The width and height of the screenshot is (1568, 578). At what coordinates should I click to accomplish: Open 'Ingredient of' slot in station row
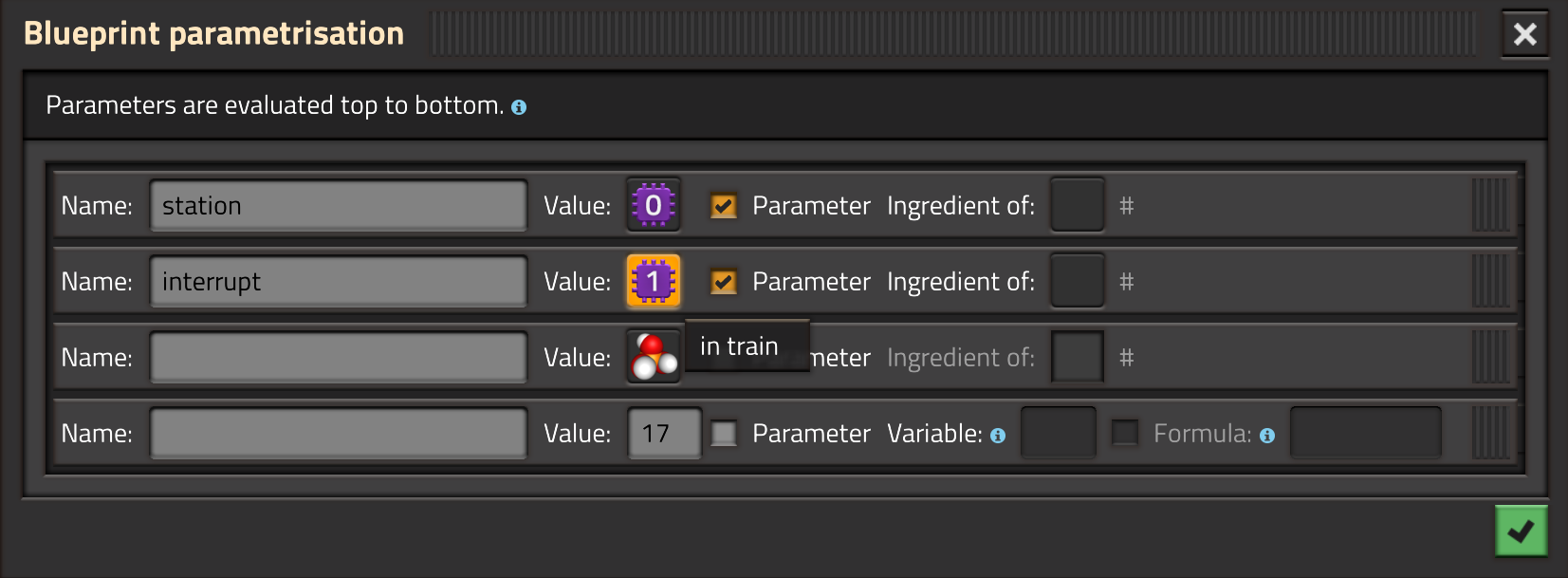[1078, 205]
